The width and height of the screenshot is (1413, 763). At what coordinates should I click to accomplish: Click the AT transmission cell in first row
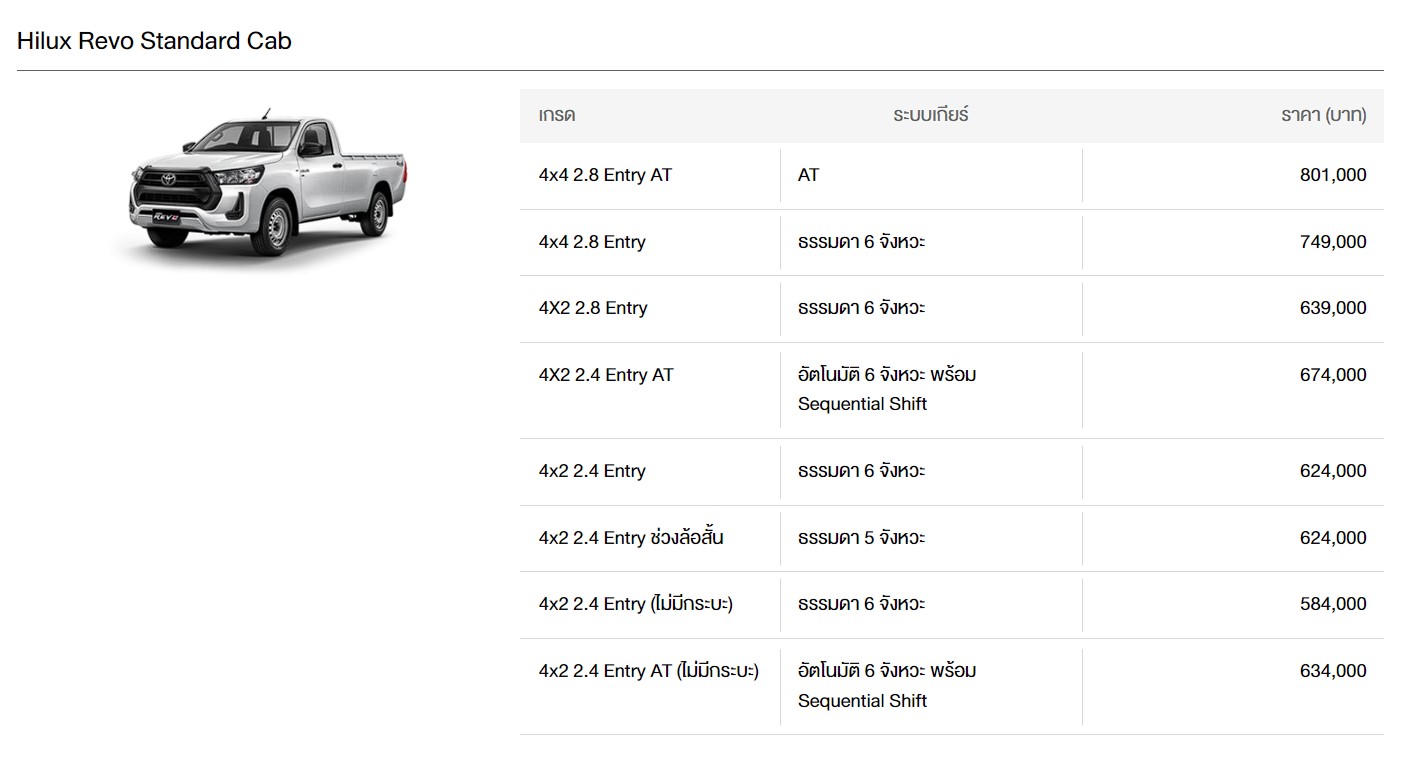(x=808, y=175)
